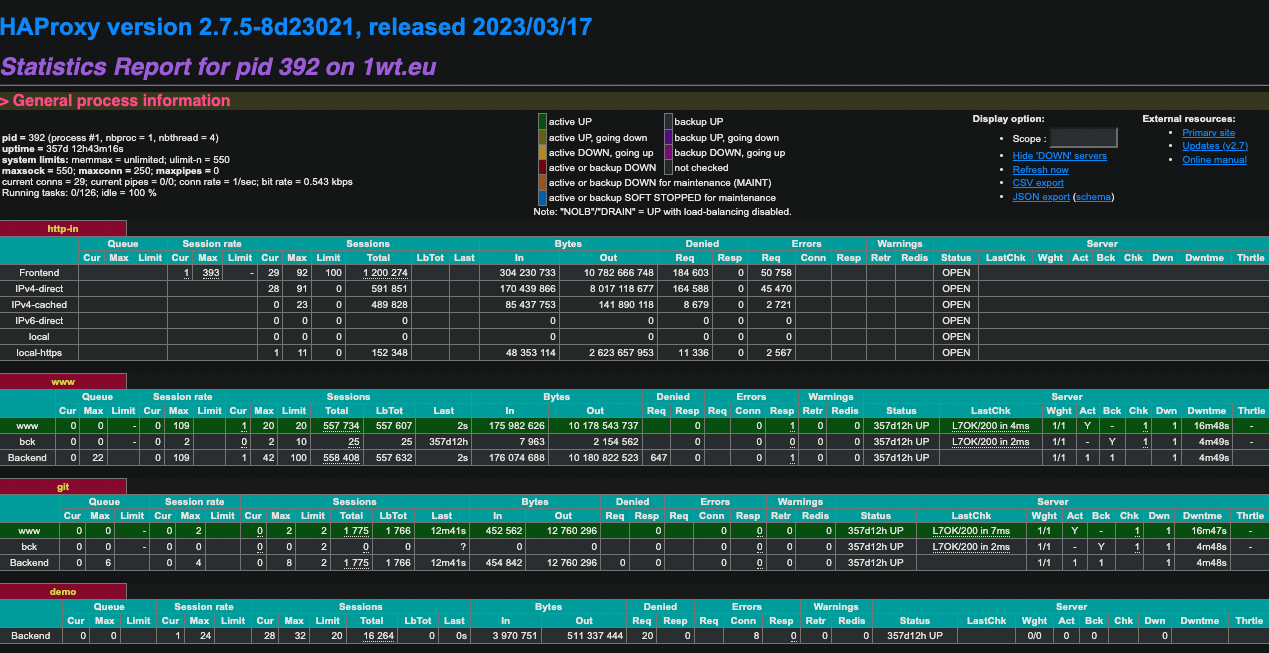Image resolution: width=1269 pixels, height=653 pixels.
Task: Open the Primary site link
Action: [x=1208, y=133]
